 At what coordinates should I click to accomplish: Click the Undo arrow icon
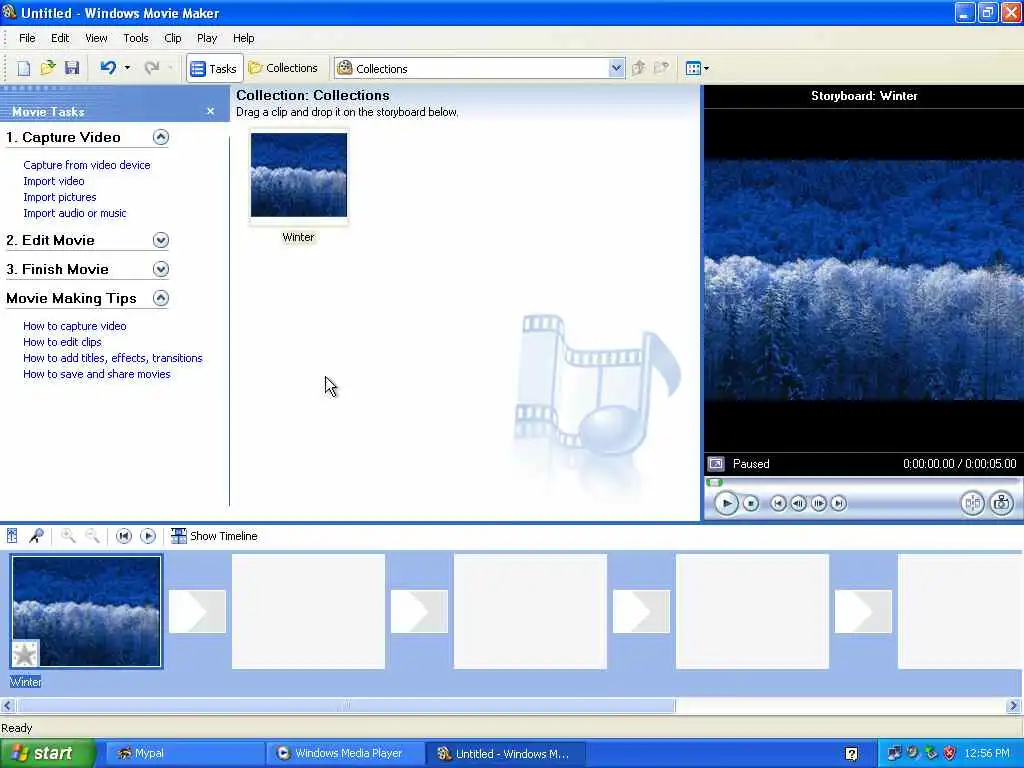tap(108, 68)
